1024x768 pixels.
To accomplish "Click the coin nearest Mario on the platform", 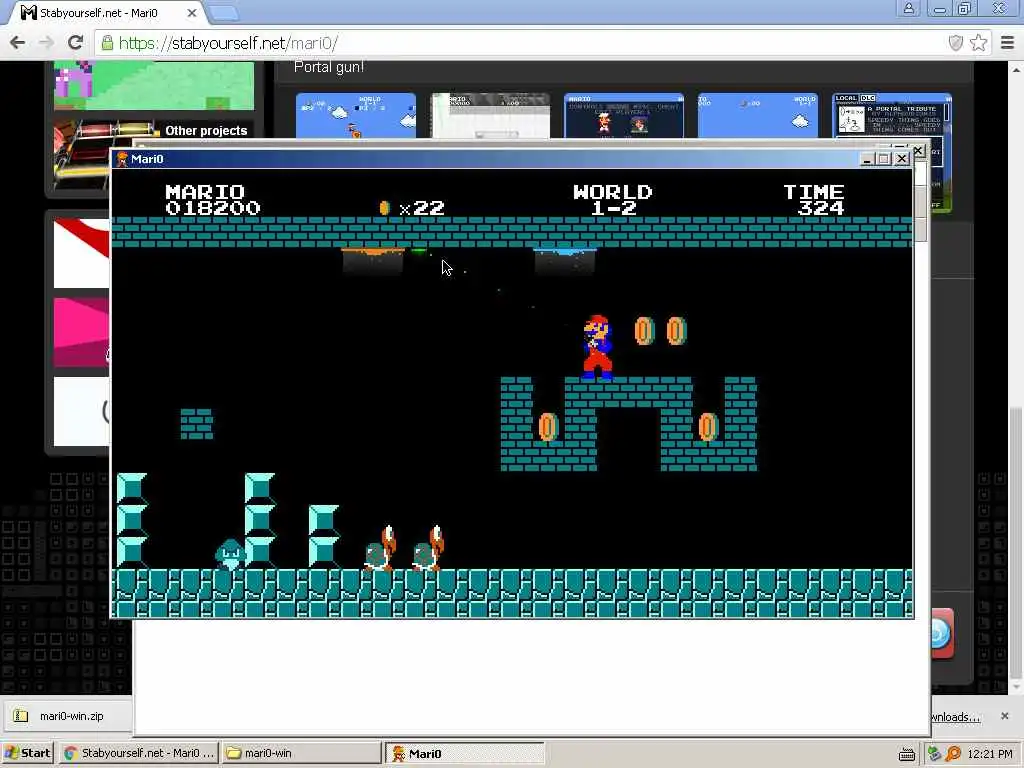I will [x=645, y=331].
